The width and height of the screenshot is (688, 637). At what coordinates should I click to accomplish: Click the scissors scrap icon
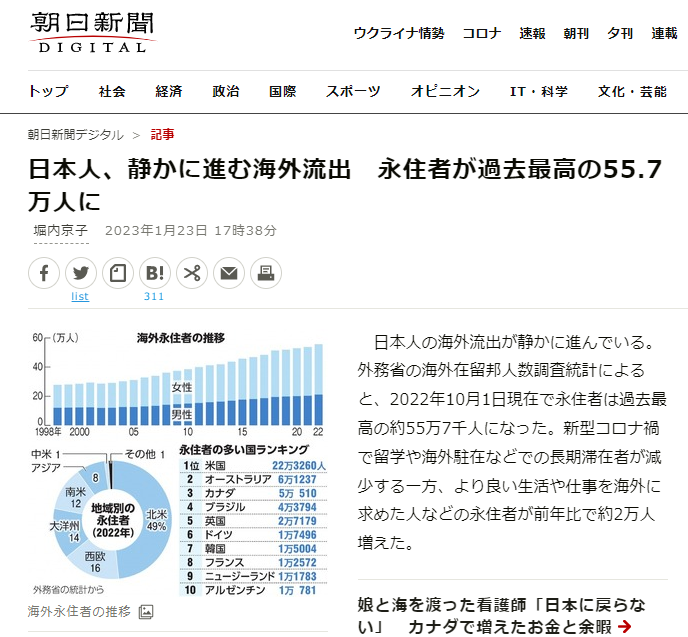(x=192, y=272)
